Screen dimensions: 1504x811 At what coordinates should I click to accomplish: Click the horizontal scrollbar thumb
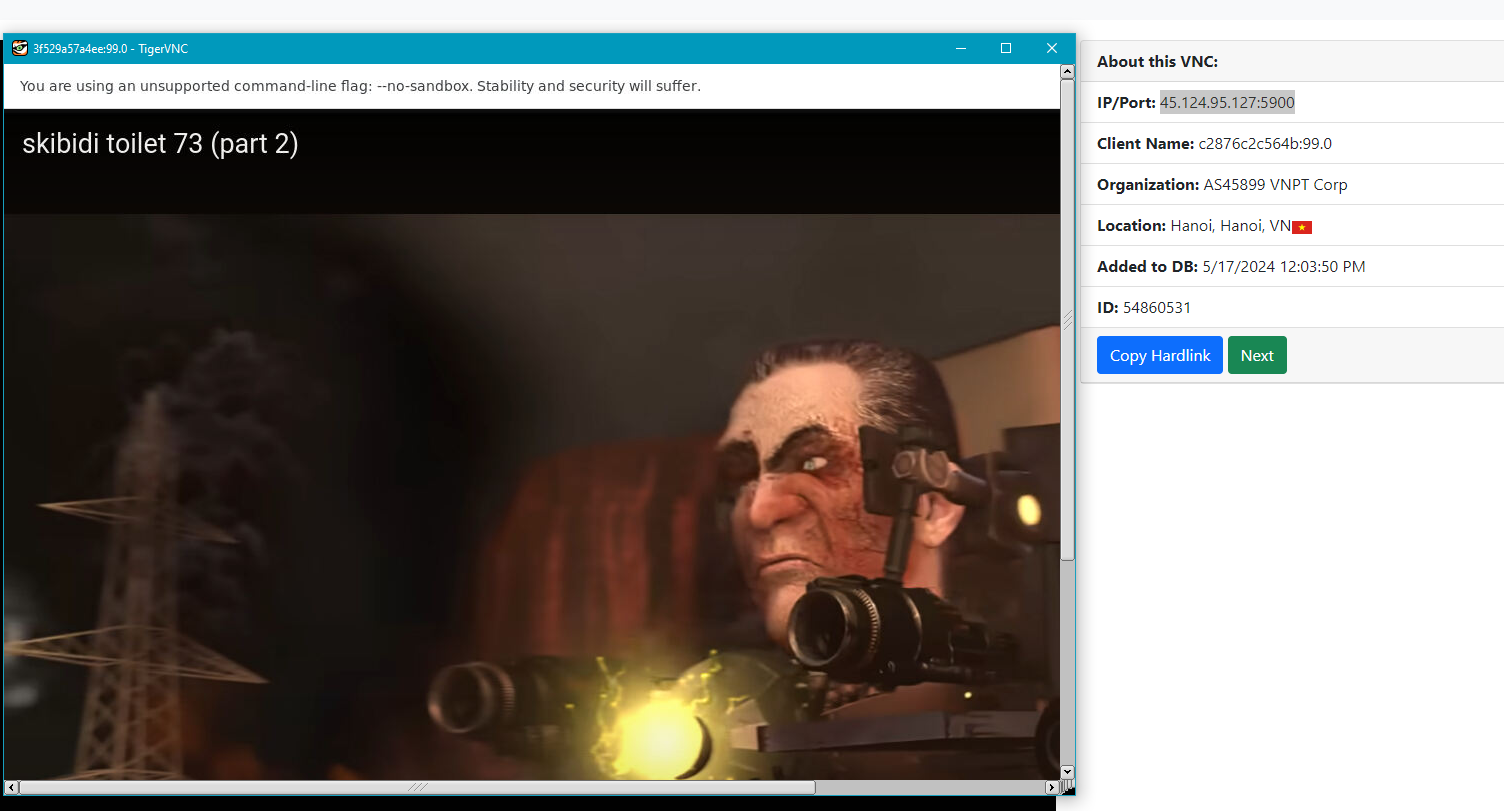[417, 787]
